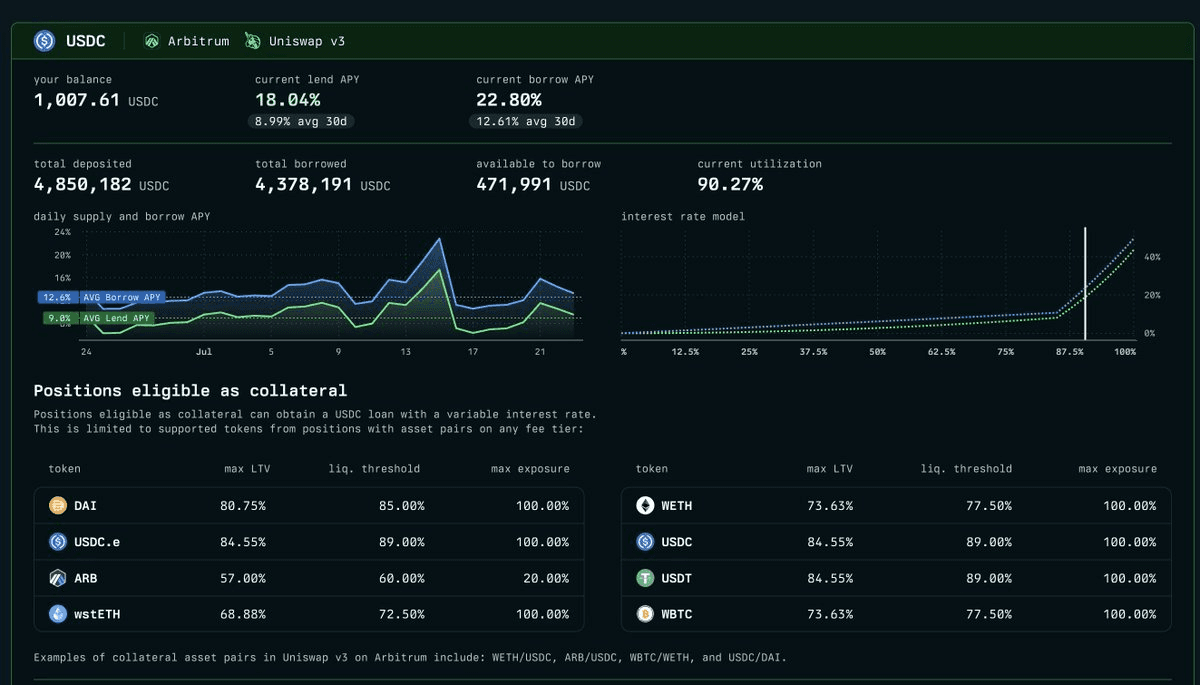Viewport: 1200px width, 685px height.
Task: Click the 4,850,182 total deposited value
Action: [83, 185]
